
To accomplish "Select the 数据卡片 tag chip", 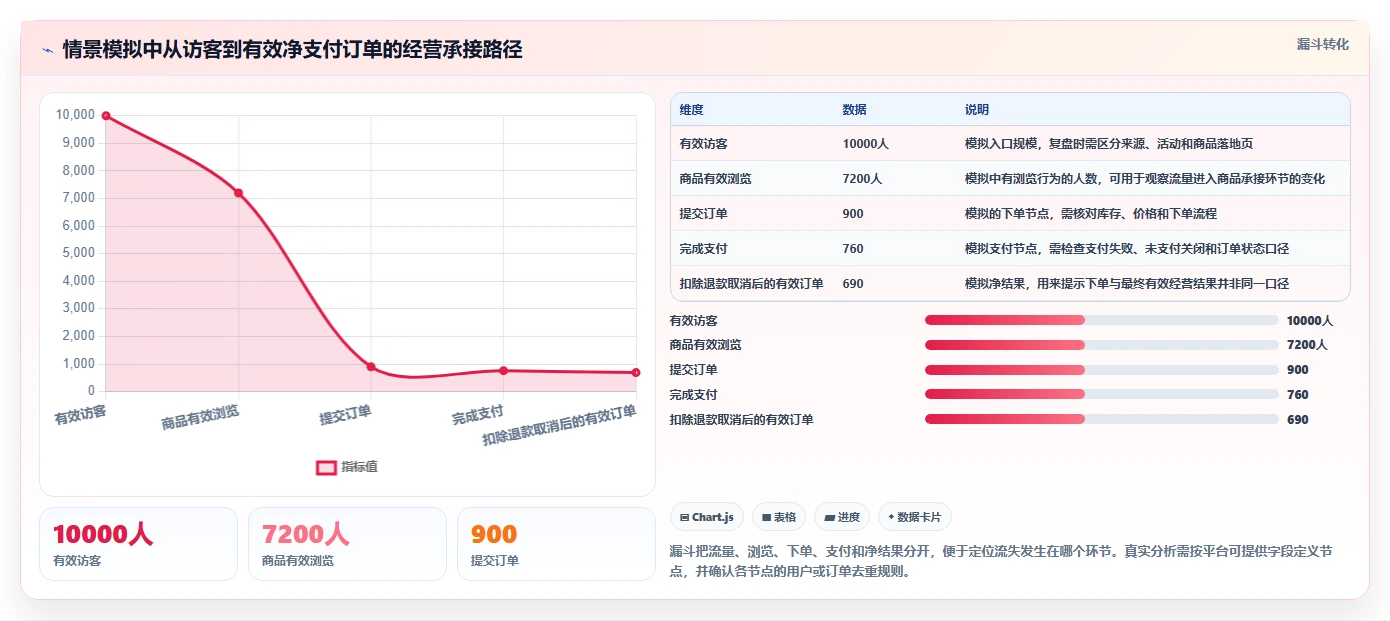I will coord(915,517).
